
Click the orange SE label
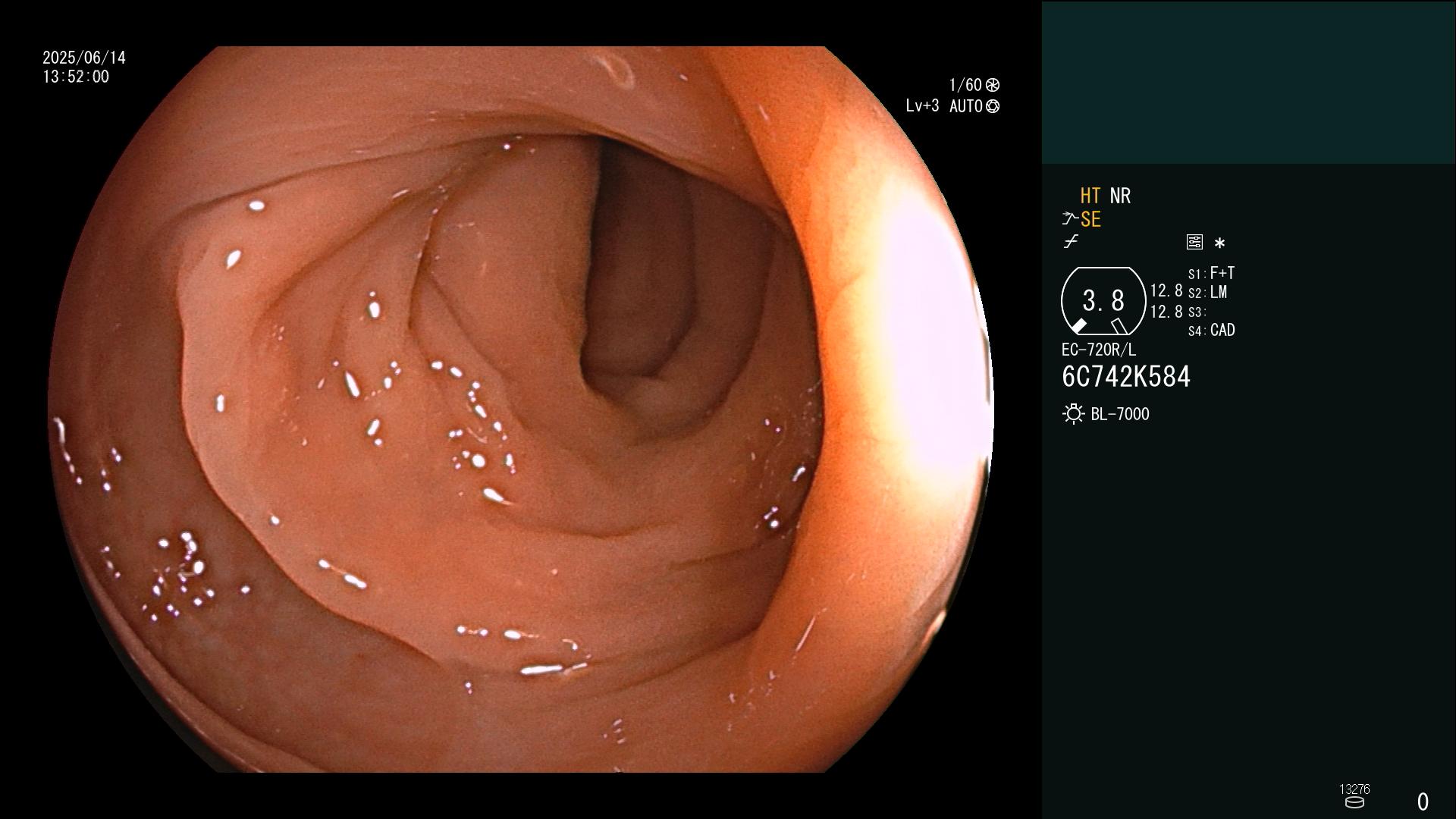[1090, 219]
